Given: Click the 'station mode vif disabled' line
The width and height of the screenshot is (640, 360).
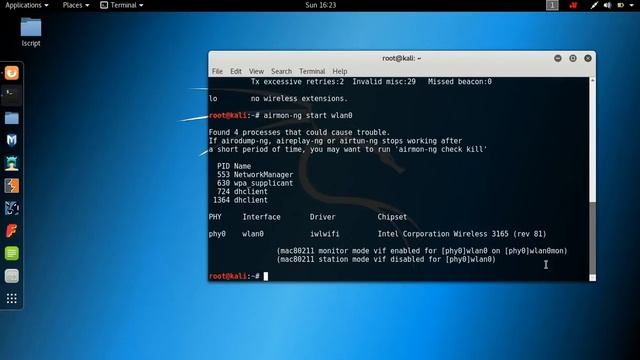Looking at the screenshot, I should click(x=386, y=260).
